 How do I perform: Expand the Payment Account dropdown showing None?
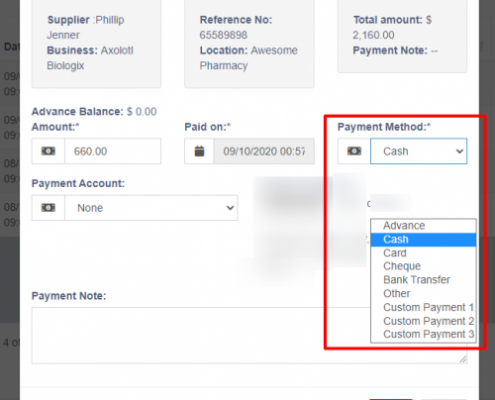click(x=151, y=208)
